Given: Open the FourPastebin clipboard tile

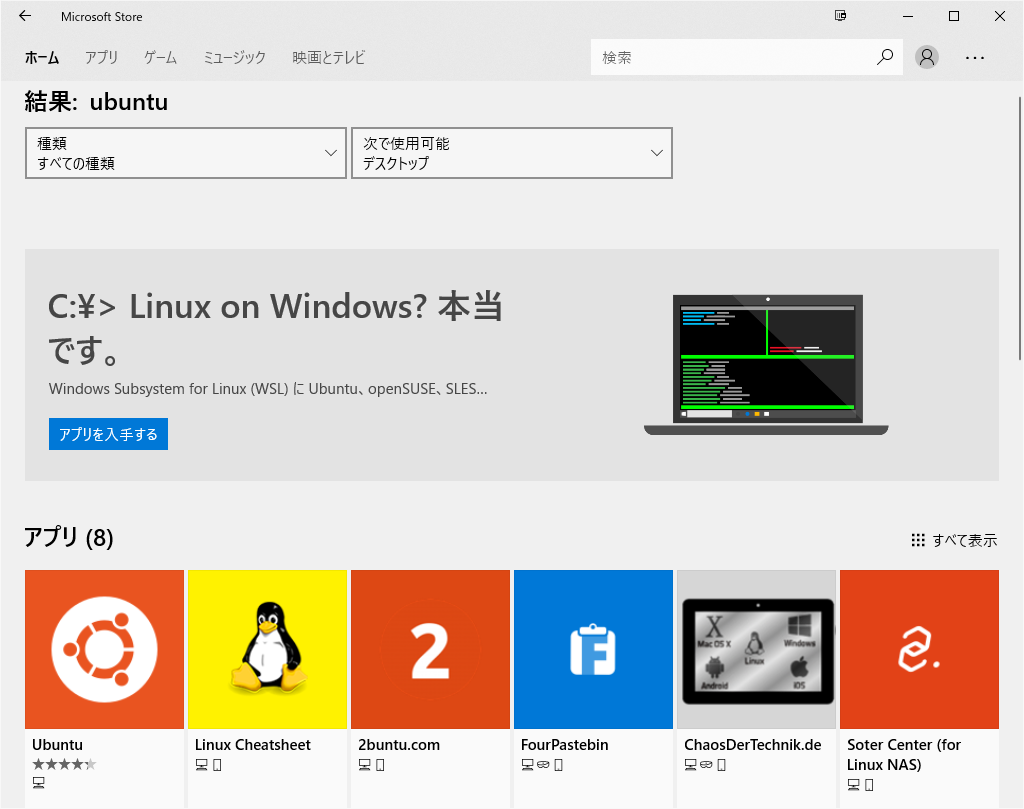Looking at the screenshot, I should tap(593, 649).
